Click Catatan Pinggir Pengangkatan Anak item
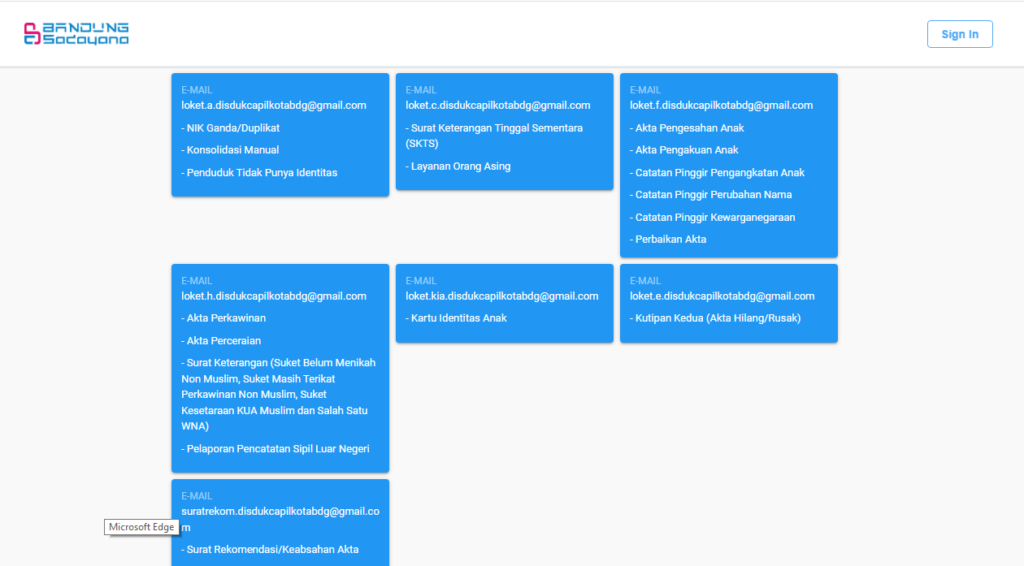 click(717, 172)
